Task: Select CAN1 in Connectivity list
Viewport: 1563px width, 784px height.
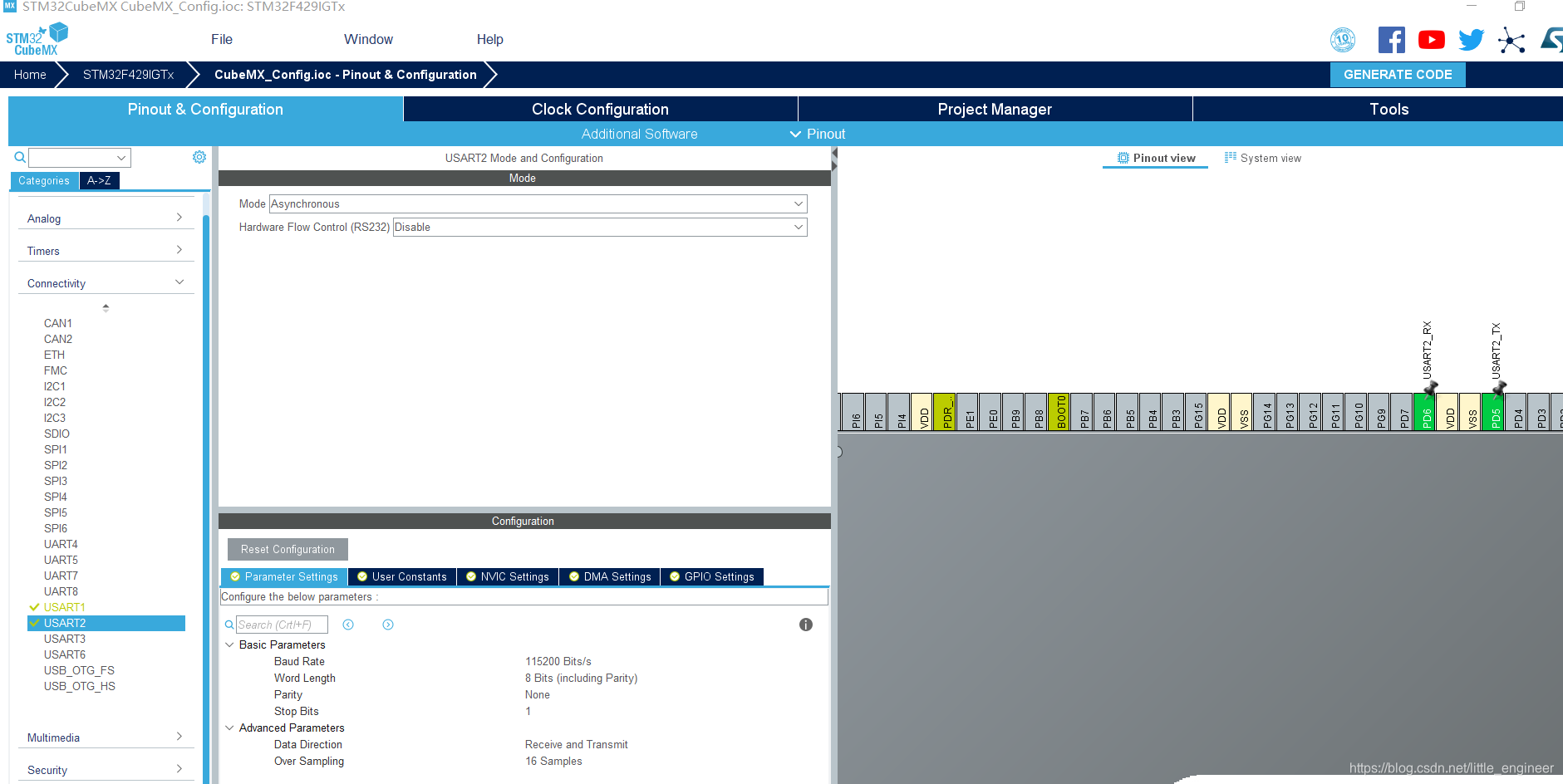Action: point(58,323)
